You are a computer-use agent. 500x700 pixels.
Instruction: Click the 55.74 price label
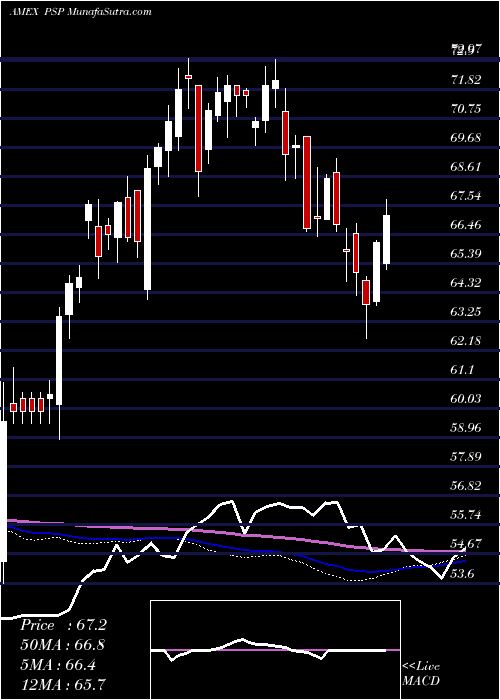click(x=466, y=514)
